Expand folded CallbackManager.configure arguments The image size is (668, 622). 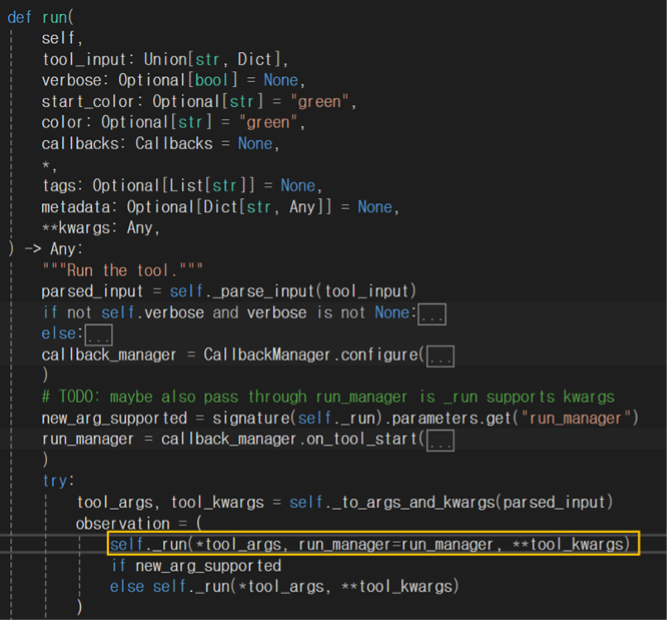coord(440,355)
